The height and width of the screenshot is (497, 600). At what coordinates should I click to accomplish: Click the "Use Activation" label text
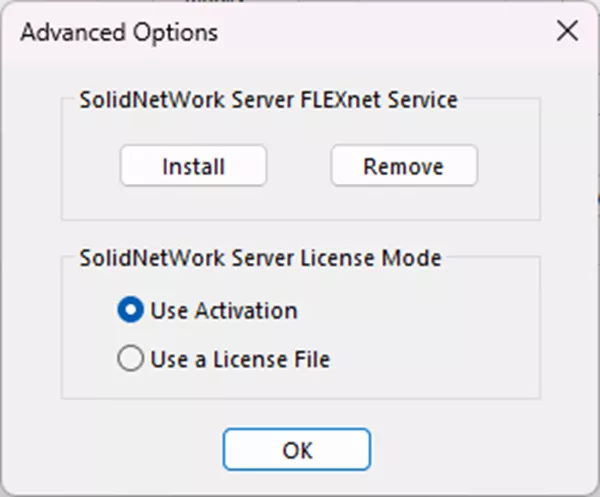point(223,311)
